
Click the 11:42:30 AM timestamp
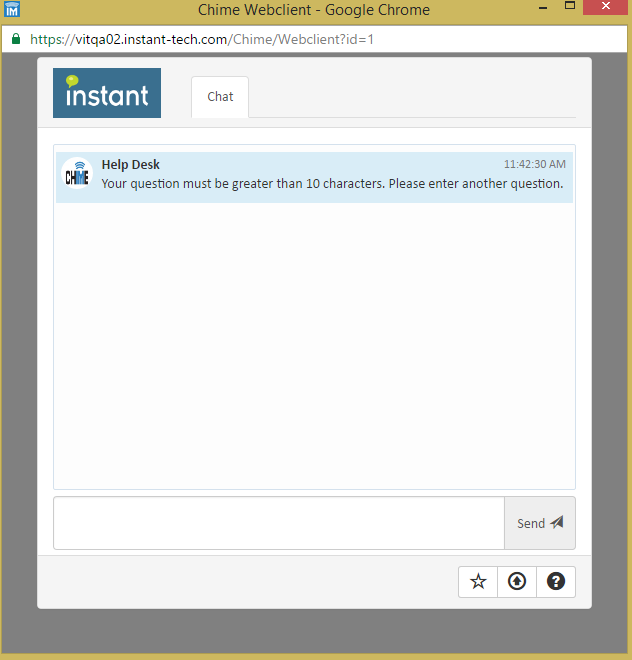pos(535,164)
